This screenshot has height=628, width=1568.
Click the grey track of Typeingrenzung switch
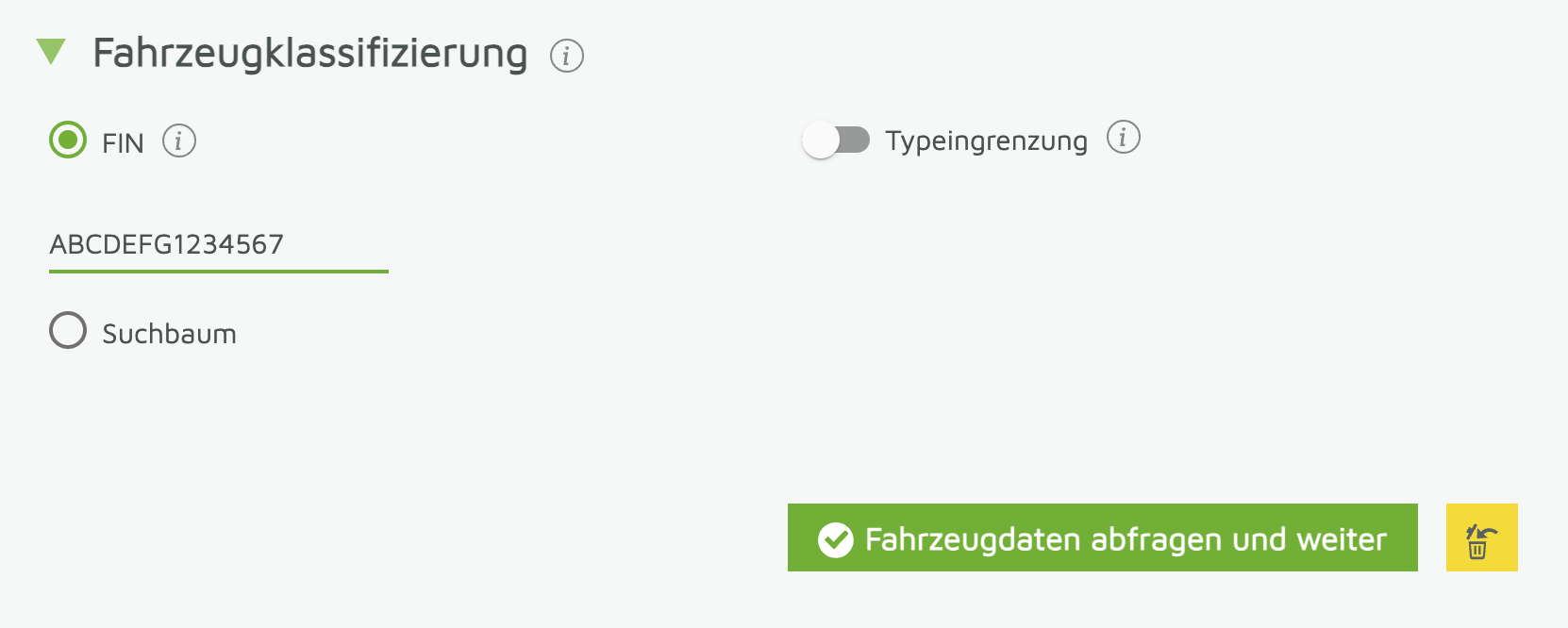coord(856,140)
